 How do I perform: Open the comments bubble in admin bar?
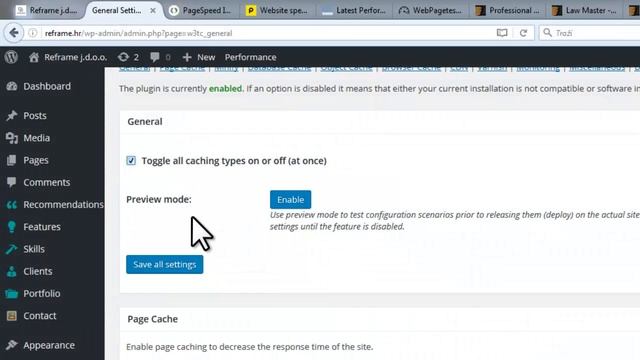click(155, 58)
